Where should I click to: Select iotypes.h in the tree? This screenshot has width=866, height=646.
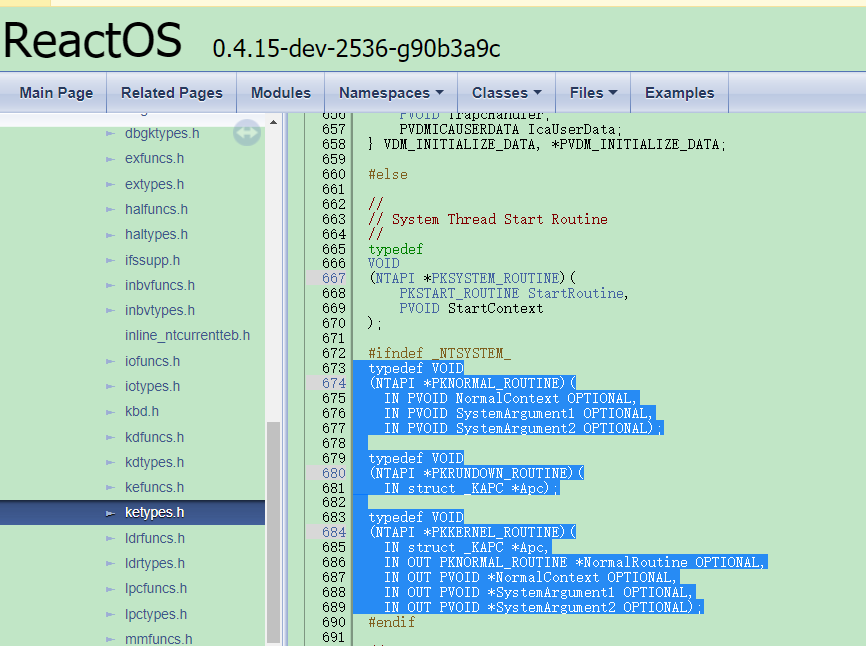(x=152, y=386)
